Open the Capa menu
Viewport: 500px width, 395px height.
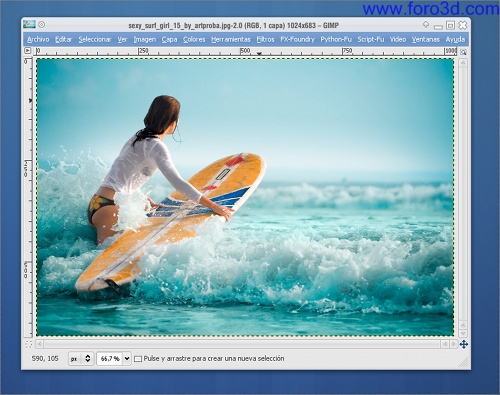[169, 39]
